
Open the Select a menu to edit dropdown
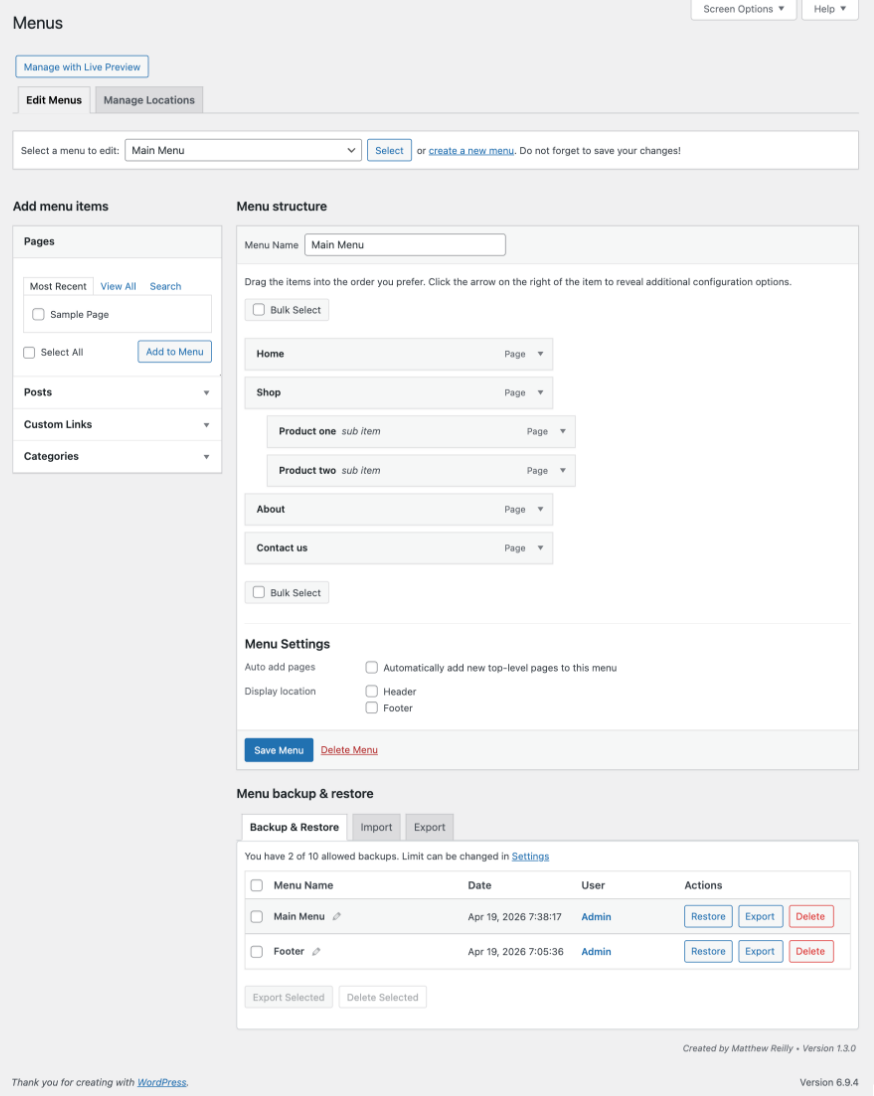point(243,151)
